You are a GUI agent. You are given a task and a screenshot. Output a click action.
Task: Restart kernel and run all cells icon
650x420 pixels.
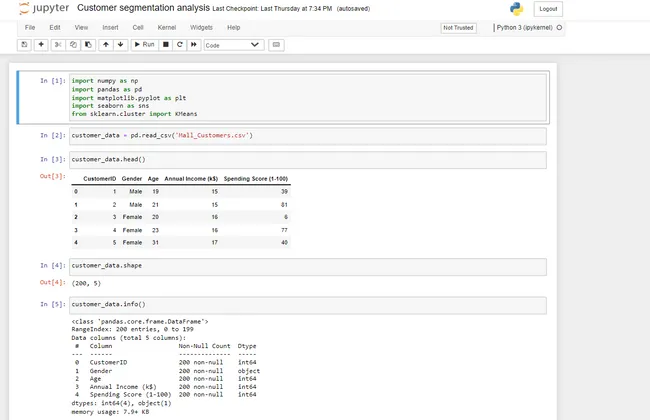pos(194,45)
